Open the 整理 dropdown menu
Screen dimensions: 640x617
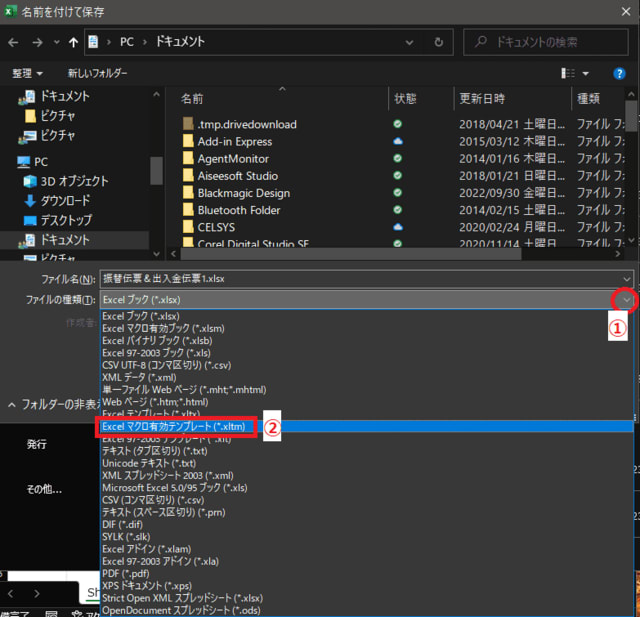(27, 73)
